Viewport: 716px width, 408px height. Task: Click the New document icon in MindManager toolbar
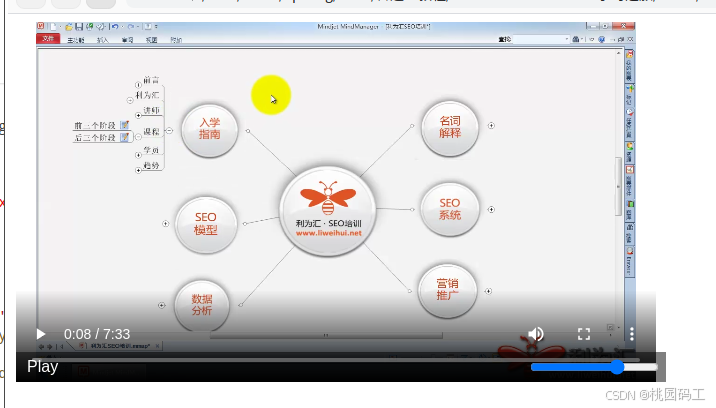click(53, 26)
